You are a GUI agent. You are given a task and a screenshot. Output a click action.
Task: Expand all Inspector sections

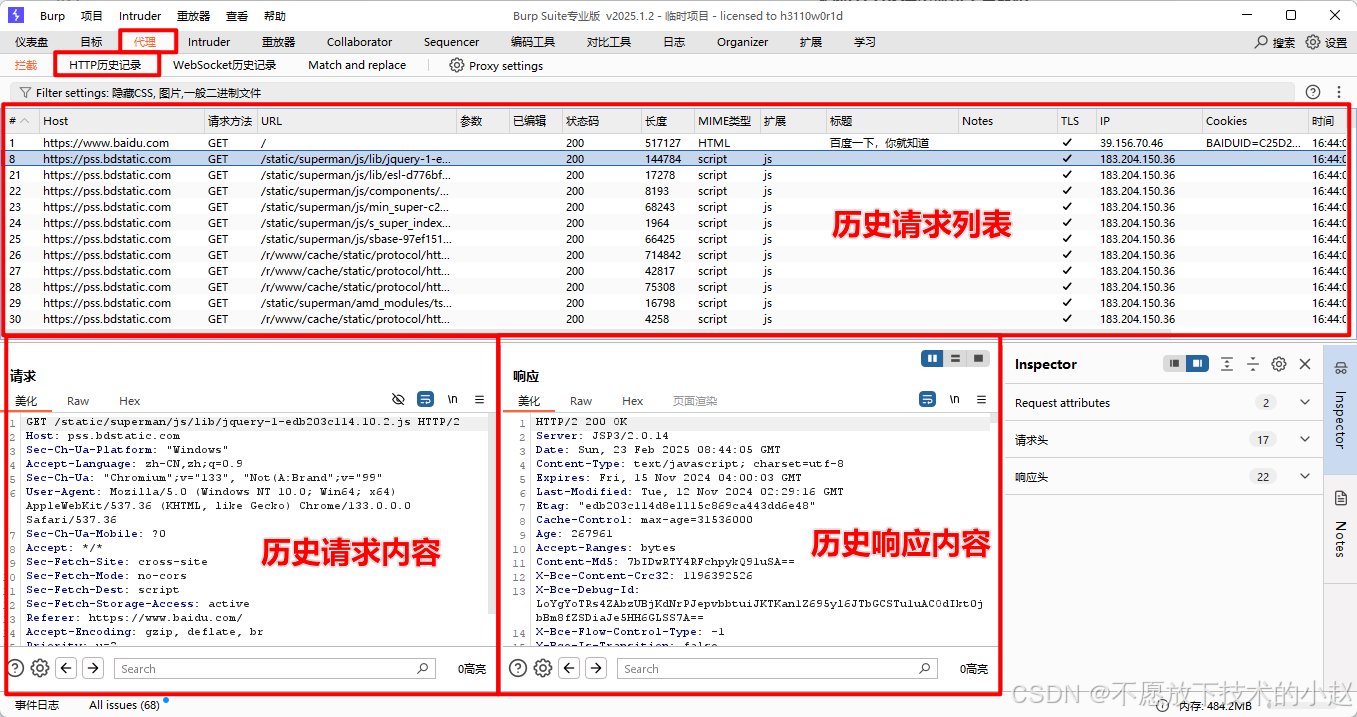click(x=1227, y=364)
